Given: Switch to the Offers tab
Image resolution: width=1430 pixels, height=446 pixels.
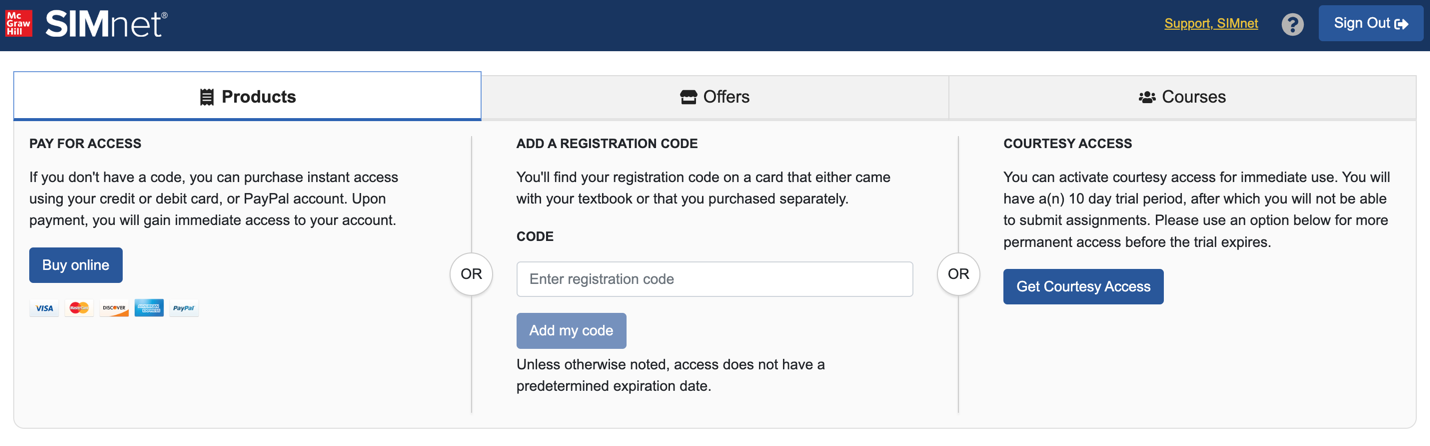Looking at the screenshot, I should click(x=715, y=97).
